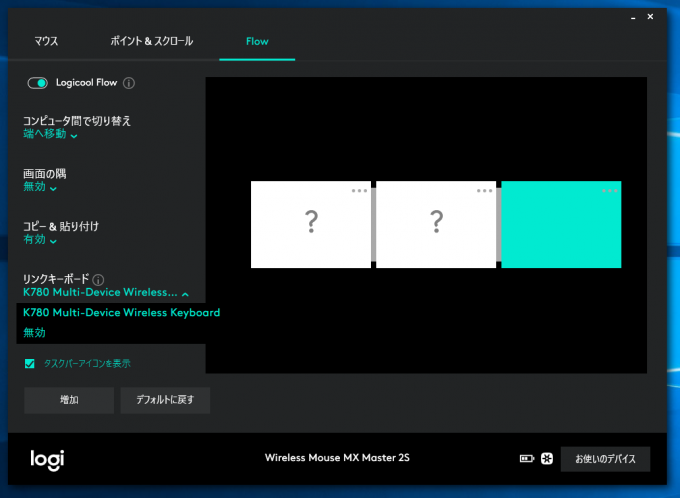Open the マウス tab
The width and height of the screenshot is (680, 498).
[x=46, y=41]
